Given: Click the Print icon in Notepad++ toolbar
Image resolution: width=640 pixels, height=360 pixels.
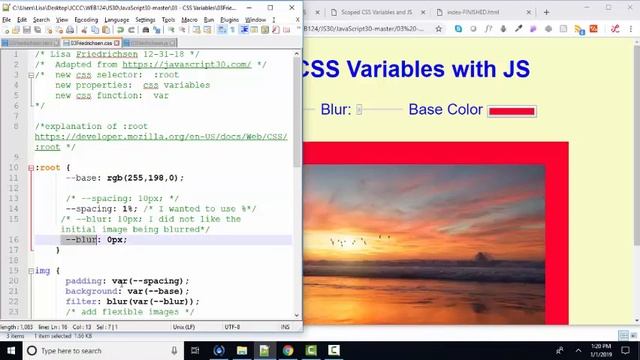Looking at the screenshot, I should point(70,30).
